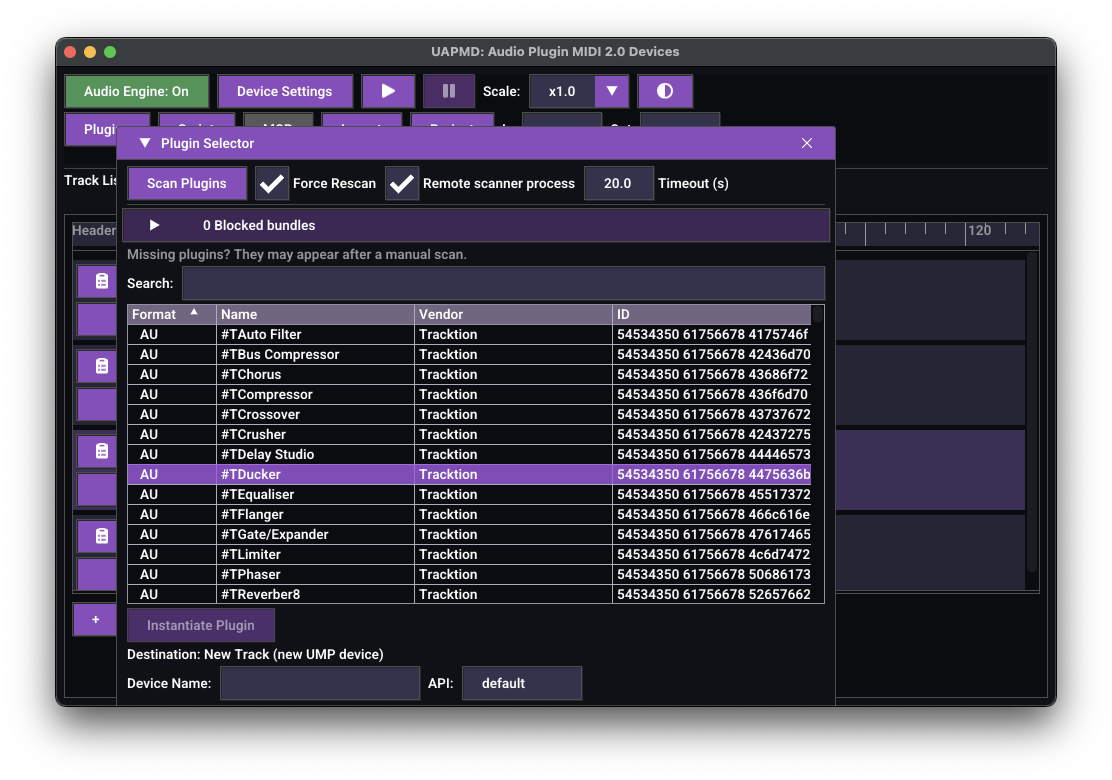1112x780 pixels.
Task: Collapse the Plugin Selector window triangle
Action: coord(145,143)
